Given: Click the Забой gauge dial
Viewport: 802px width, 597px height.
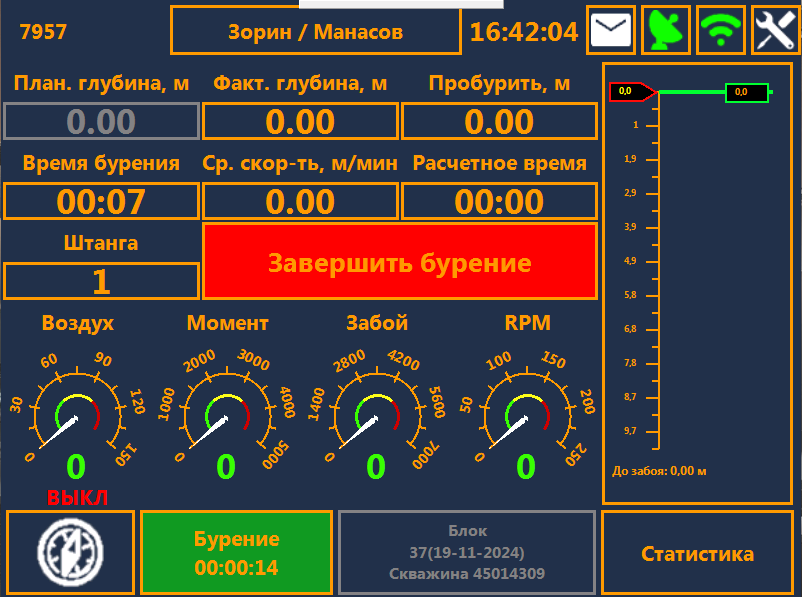Looking at the screenshot, I should (x=376, y=412).
